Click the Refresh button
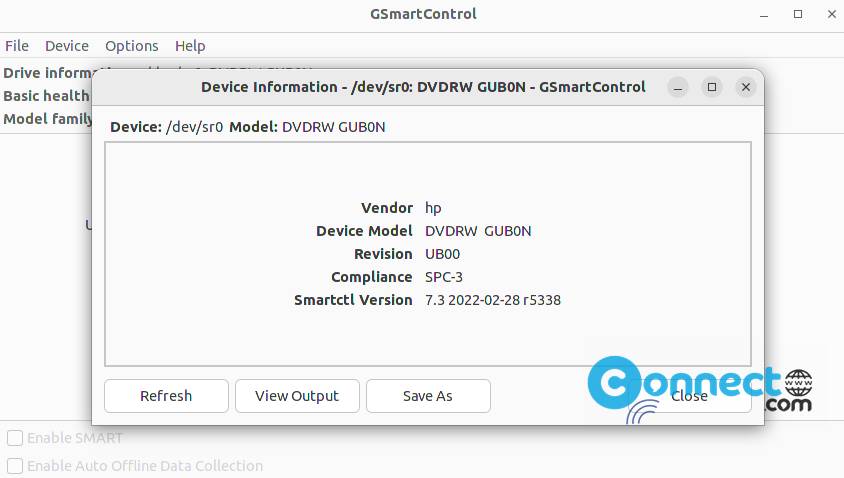 (166, 396)
